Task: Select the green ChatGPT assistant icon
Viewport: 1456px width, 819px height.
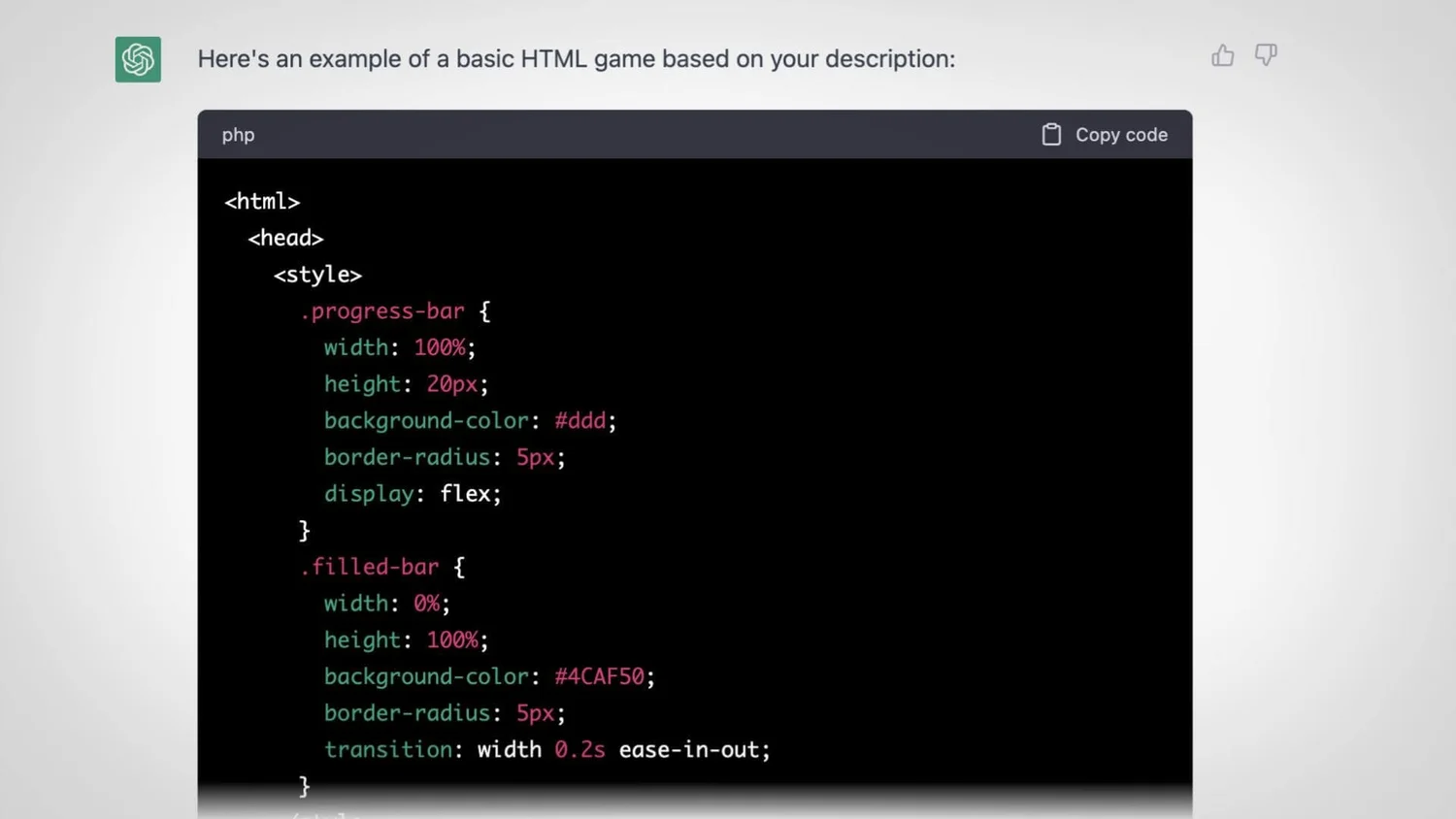Action: pos(138,59)
